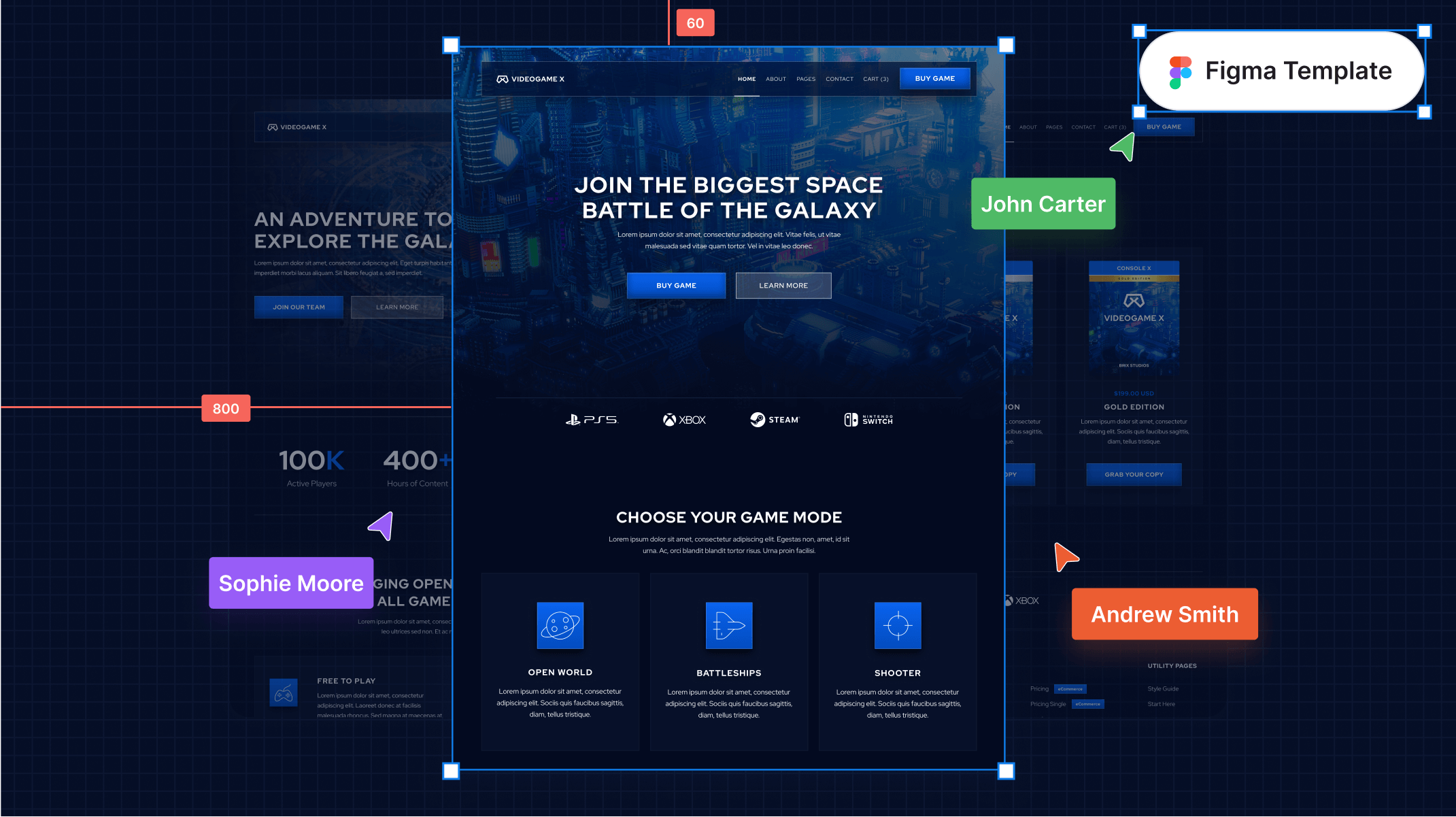This screenshot has height=817, width=1456.
Task: Click the Open World game mode icon
Action: (x=560, y=625)
